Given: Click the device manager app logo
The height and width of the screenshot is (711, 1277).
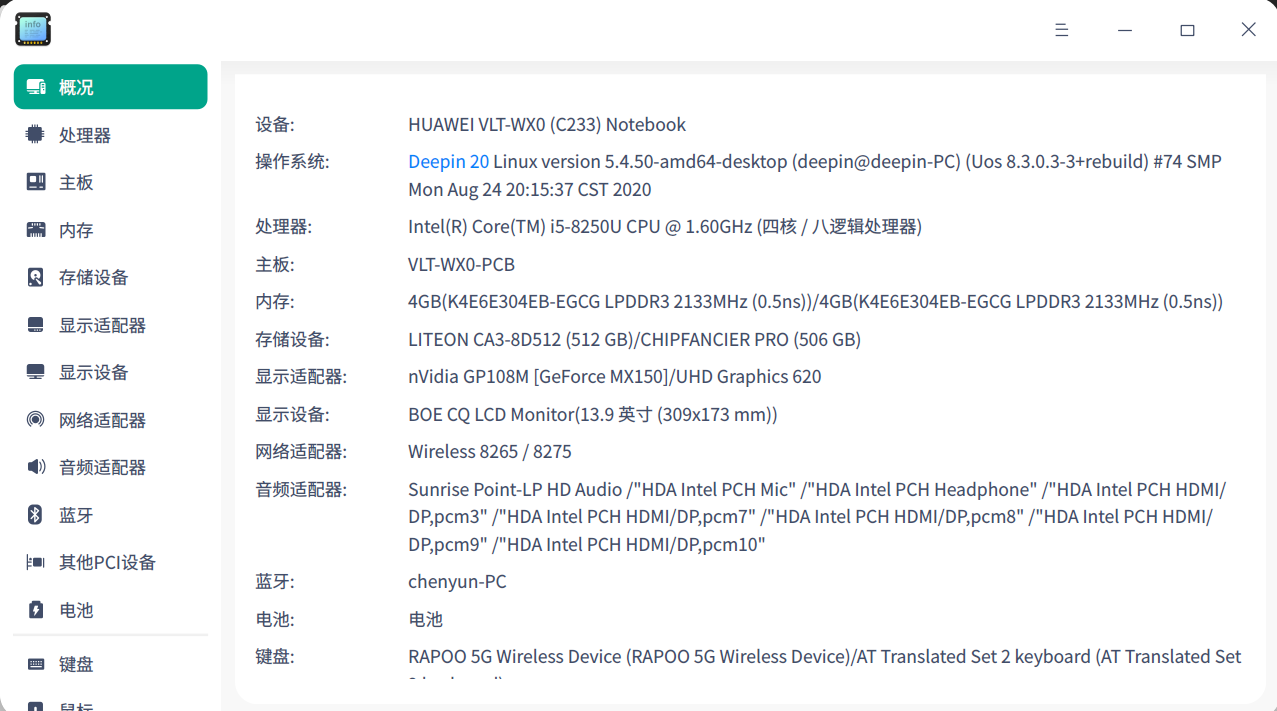Looking at the screenshot, I should click(x=33, y=30).
